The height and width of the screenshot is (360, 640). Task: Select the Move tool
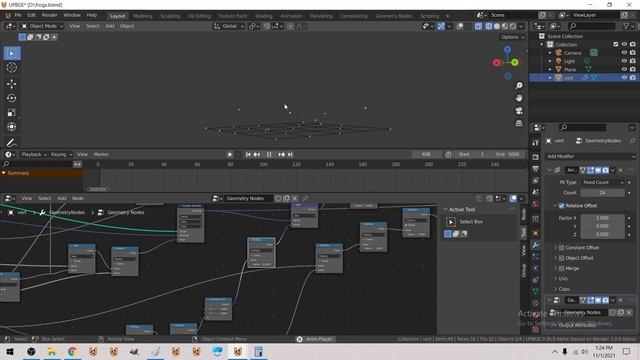coord(11,84)
